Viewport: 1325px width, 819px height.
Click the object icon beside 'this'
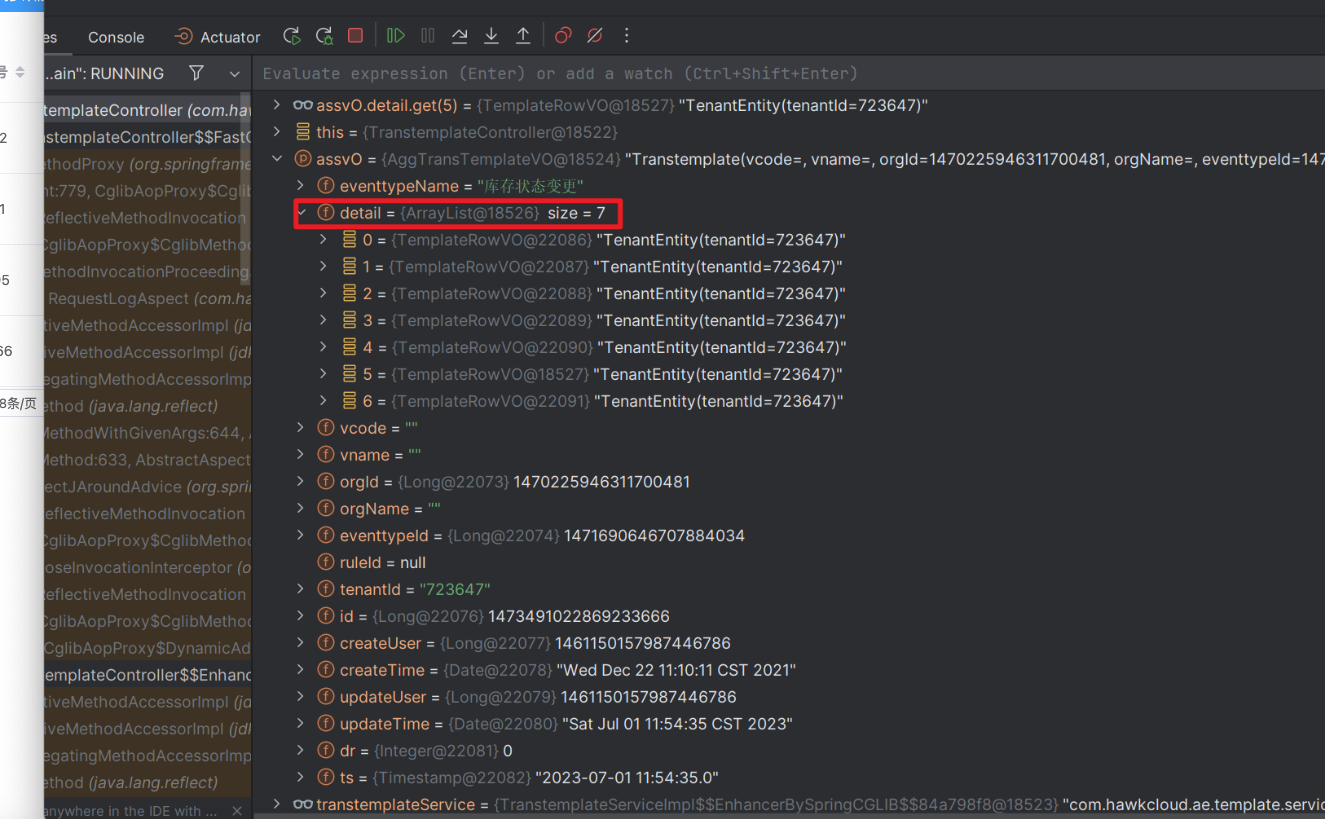302,132
